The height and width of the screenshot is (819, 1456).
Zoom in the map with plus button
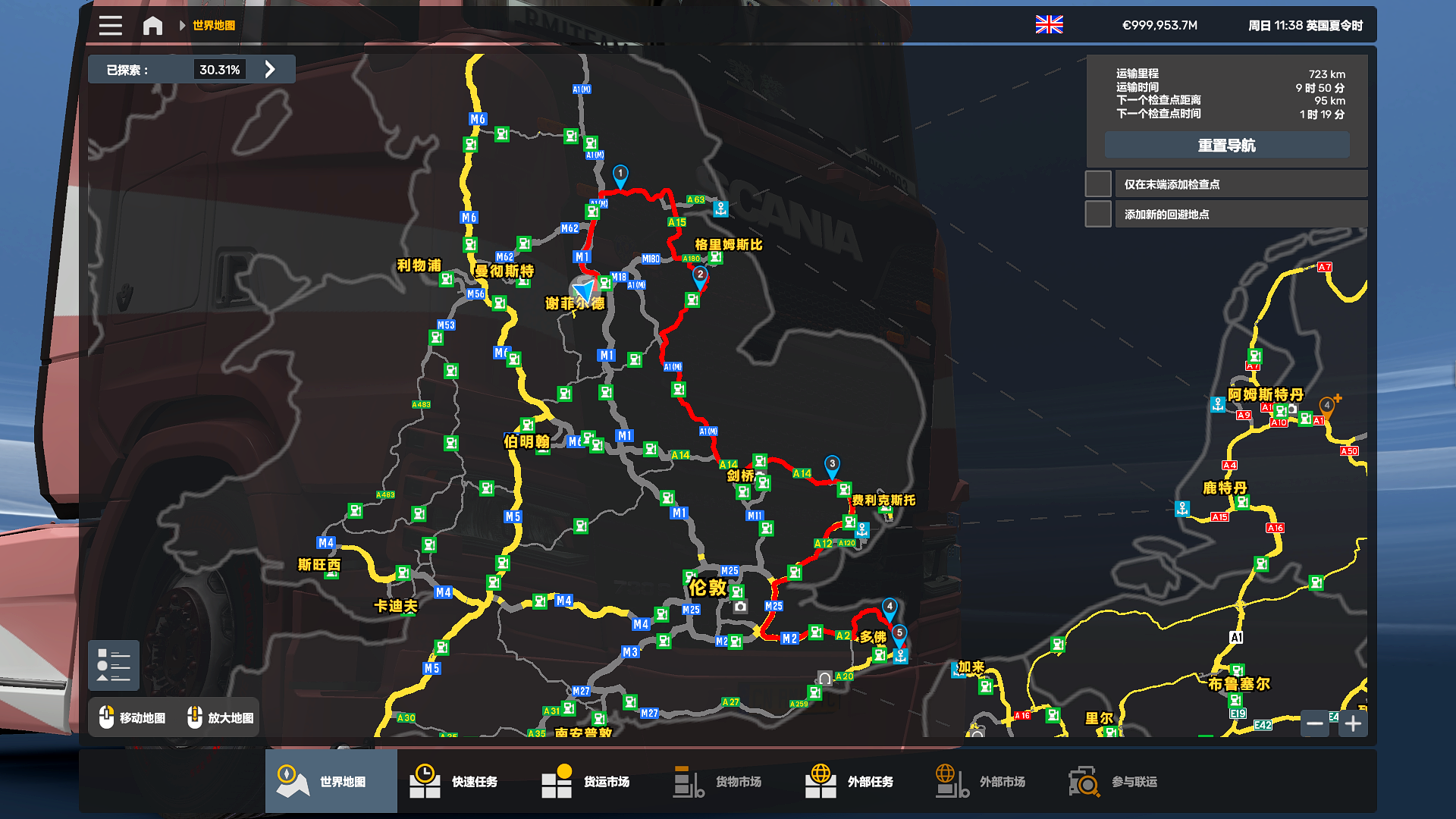coord(1353,723)
